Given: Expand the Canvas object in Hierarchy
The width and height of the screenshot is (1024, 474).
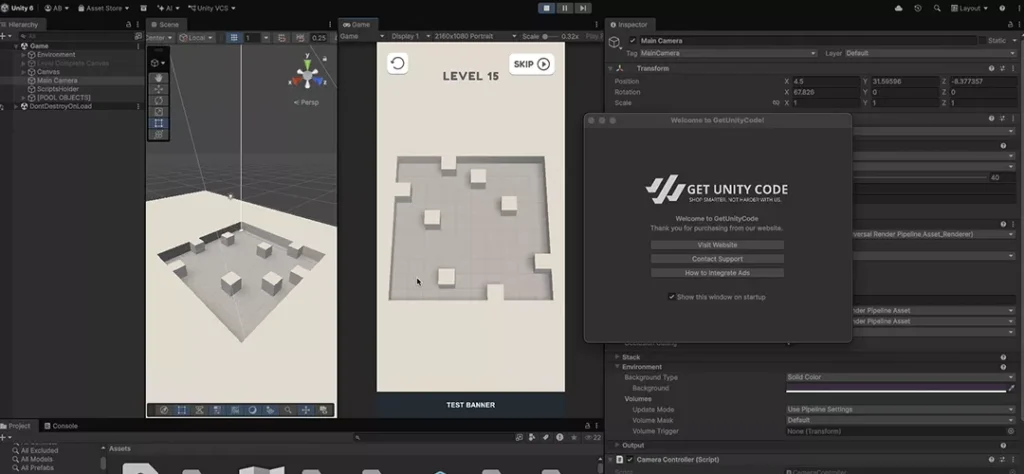Looking at the screenshot, I should (24, 72).
